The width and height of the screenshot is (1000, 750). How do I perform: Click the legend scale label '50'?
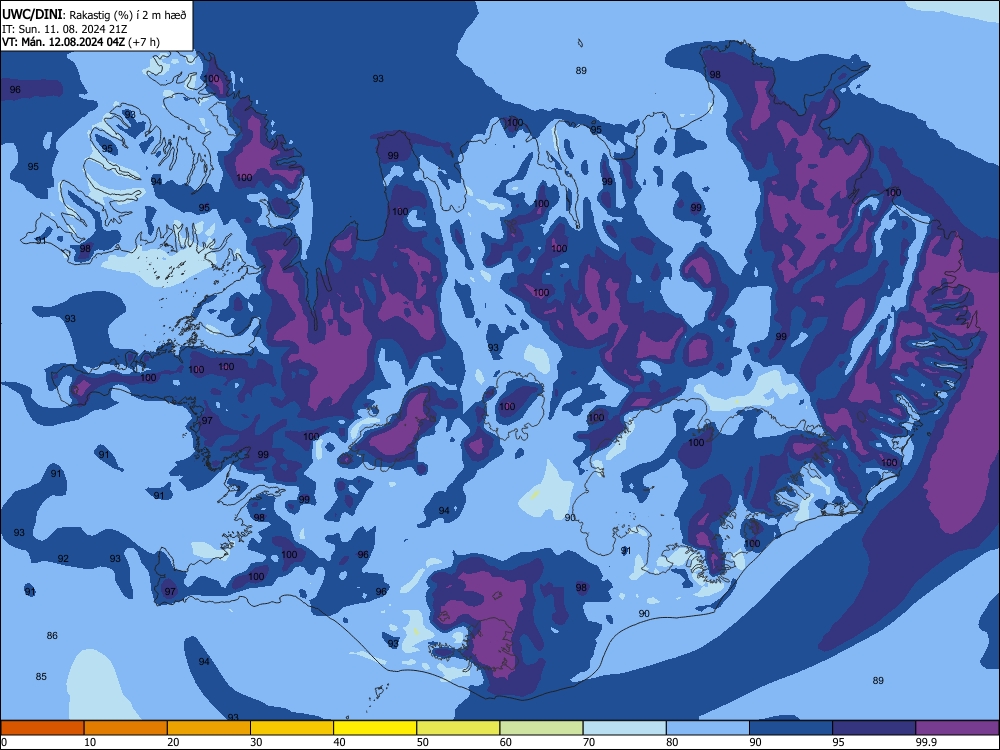click(423, 742)
